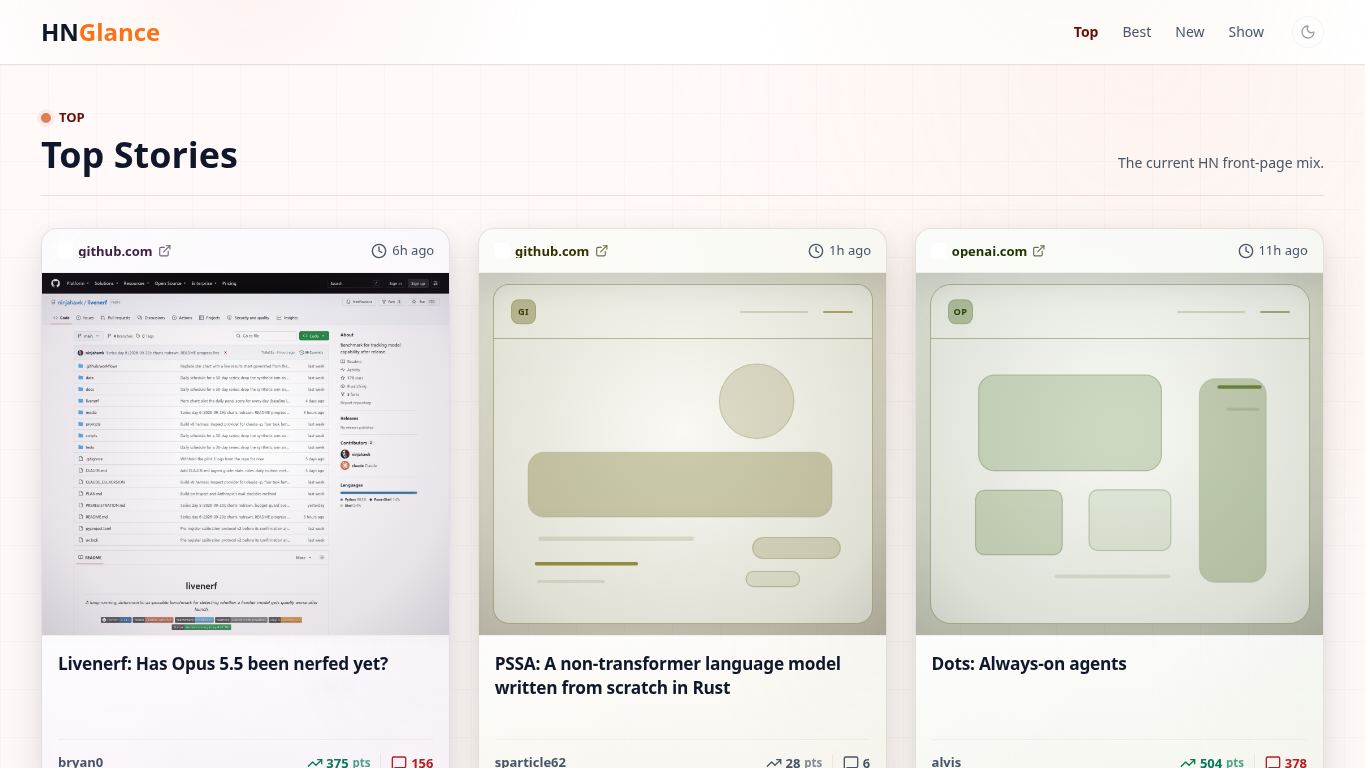Screen dimensions: 1365x768
Task: Click the 1h ago timestamp
Action: (x=850, y=251)
